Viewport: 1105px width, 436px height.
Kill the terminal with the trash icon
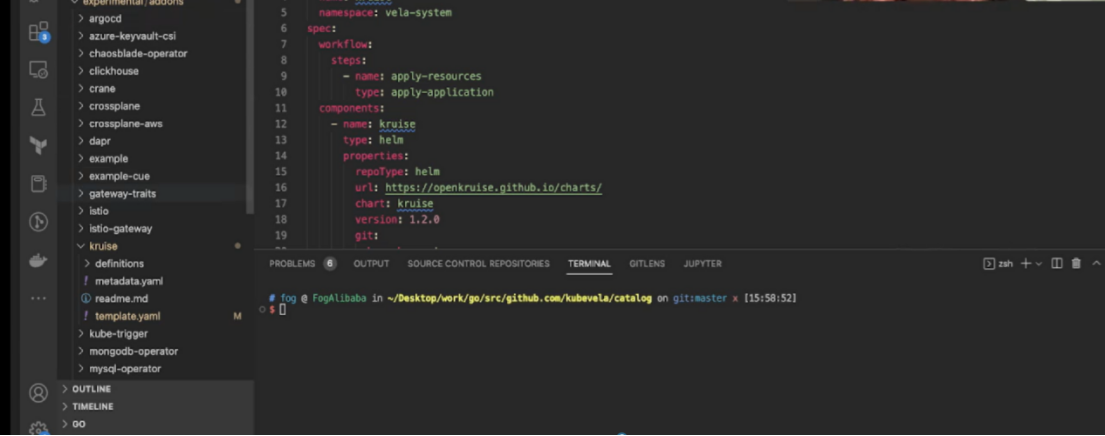1076,263
